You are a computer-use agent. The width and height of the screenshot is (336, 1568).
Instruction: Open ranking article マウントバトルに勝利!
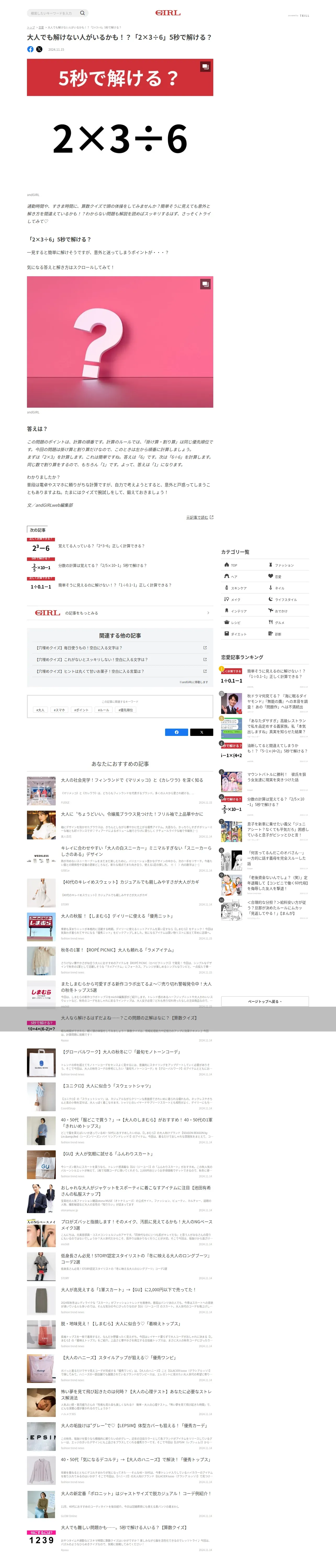[277, 777]
